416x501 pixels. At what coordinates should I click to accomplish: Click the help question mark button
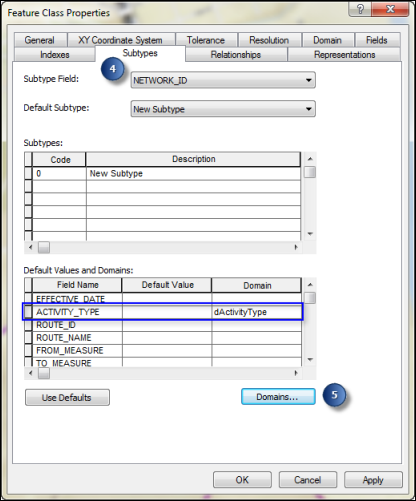click(x=360, y=9)
